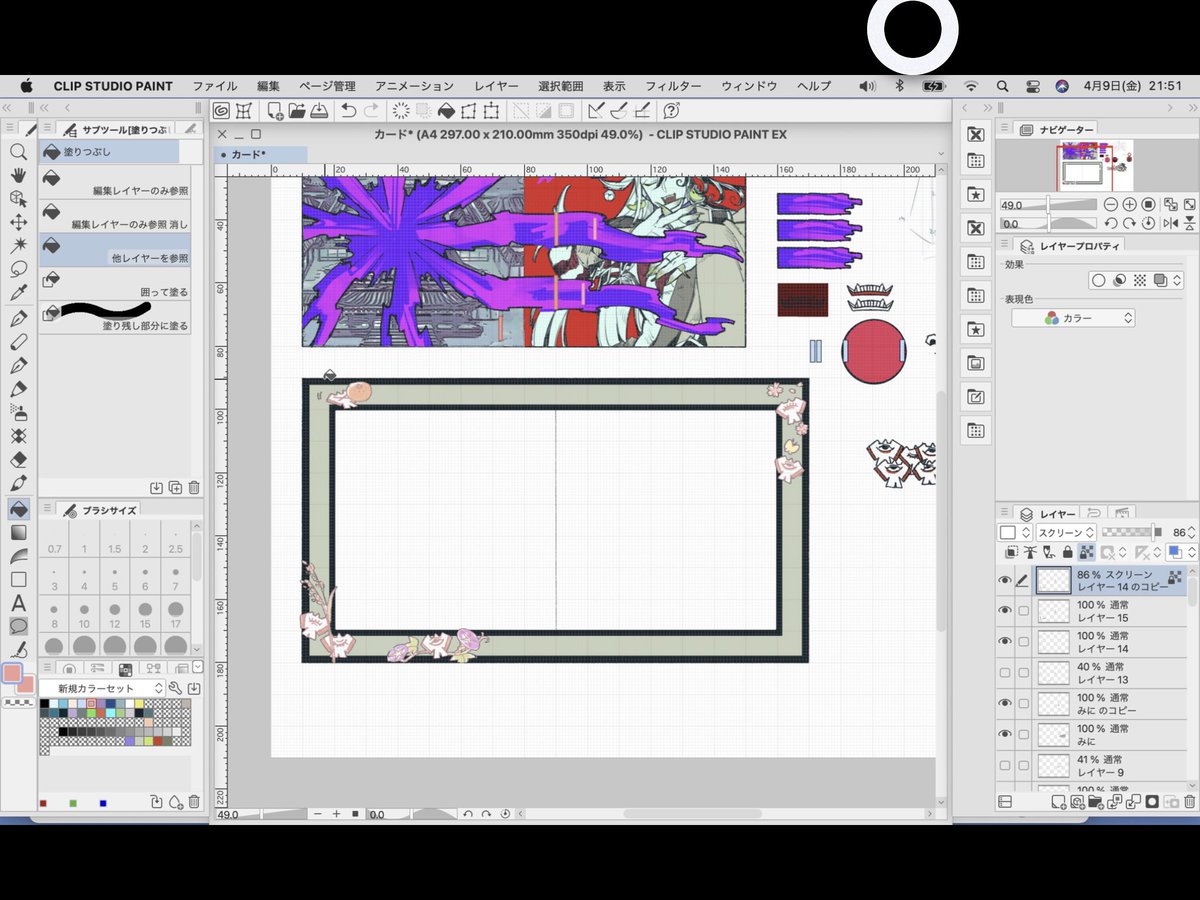The width and height of the screenshot is (1200, 900).
Task: Open the 選択範囲 menu
Action: click(x=561, y=86)
